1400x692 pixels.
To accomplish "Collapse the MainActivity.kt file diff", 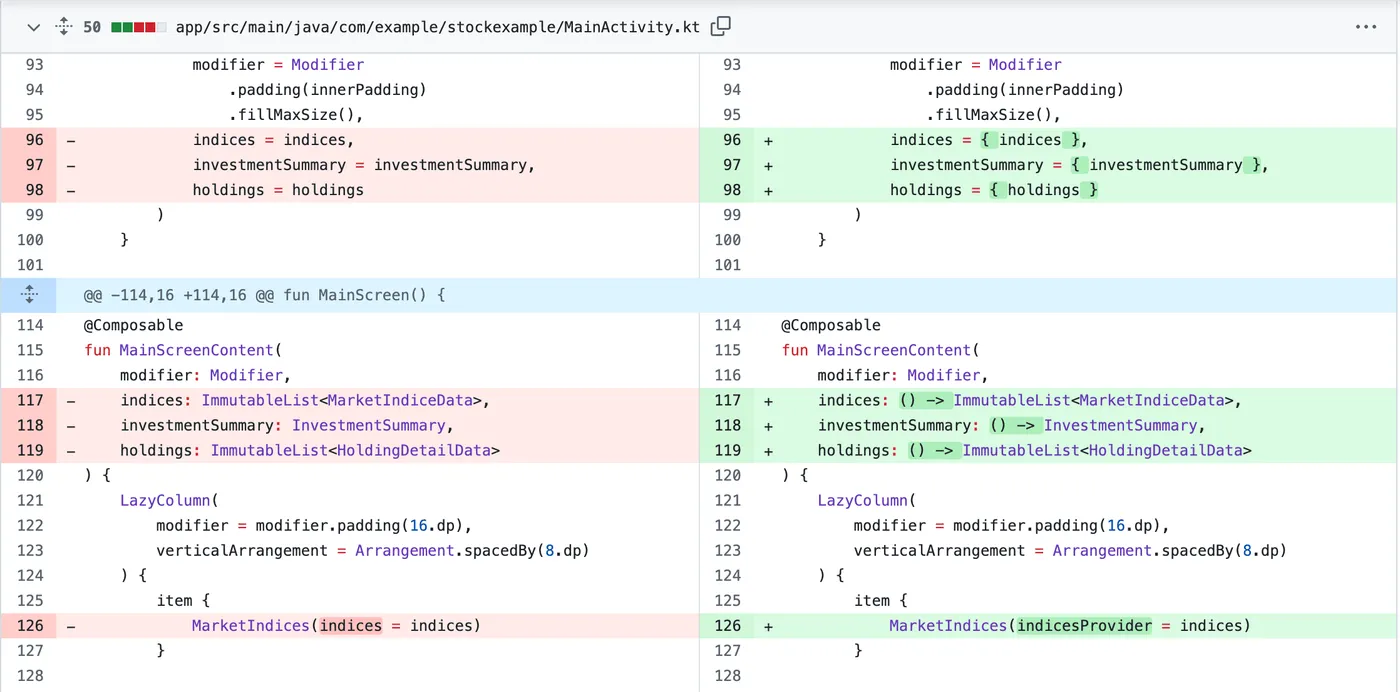I will (34, 27).
